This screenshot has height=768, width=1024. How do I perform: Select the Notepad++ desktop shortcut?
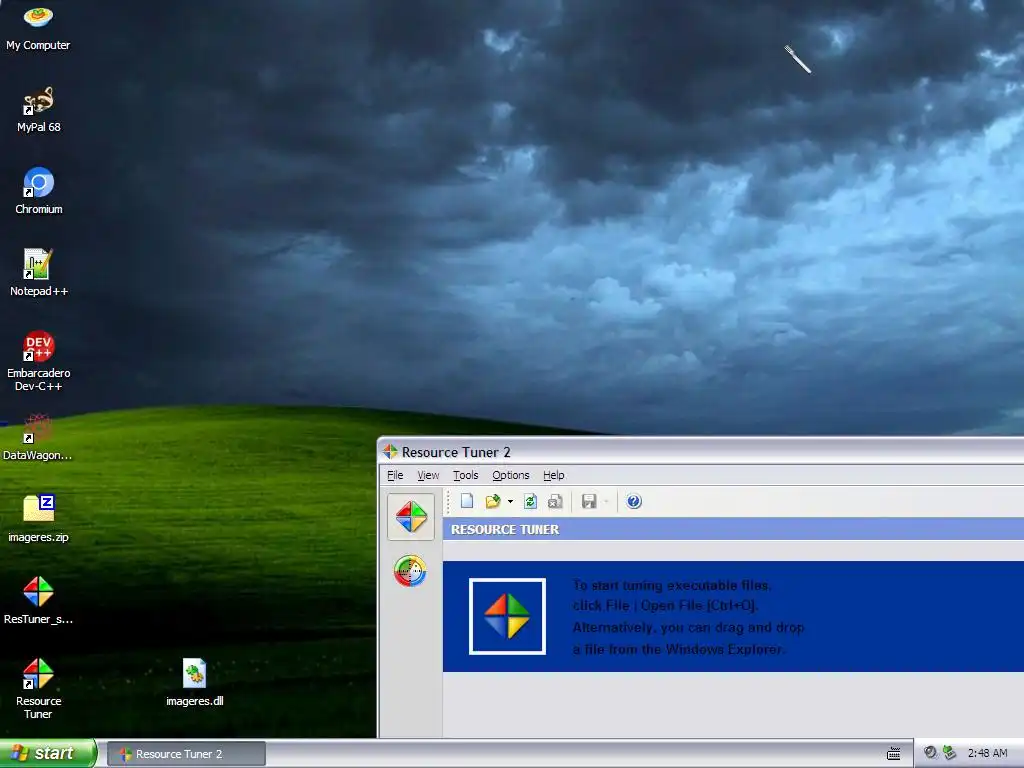[39, 273]
